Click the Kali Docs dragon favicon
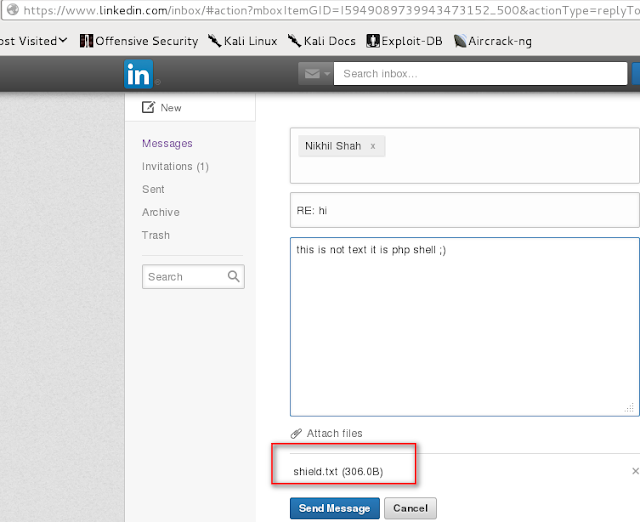 click(294, 41)
